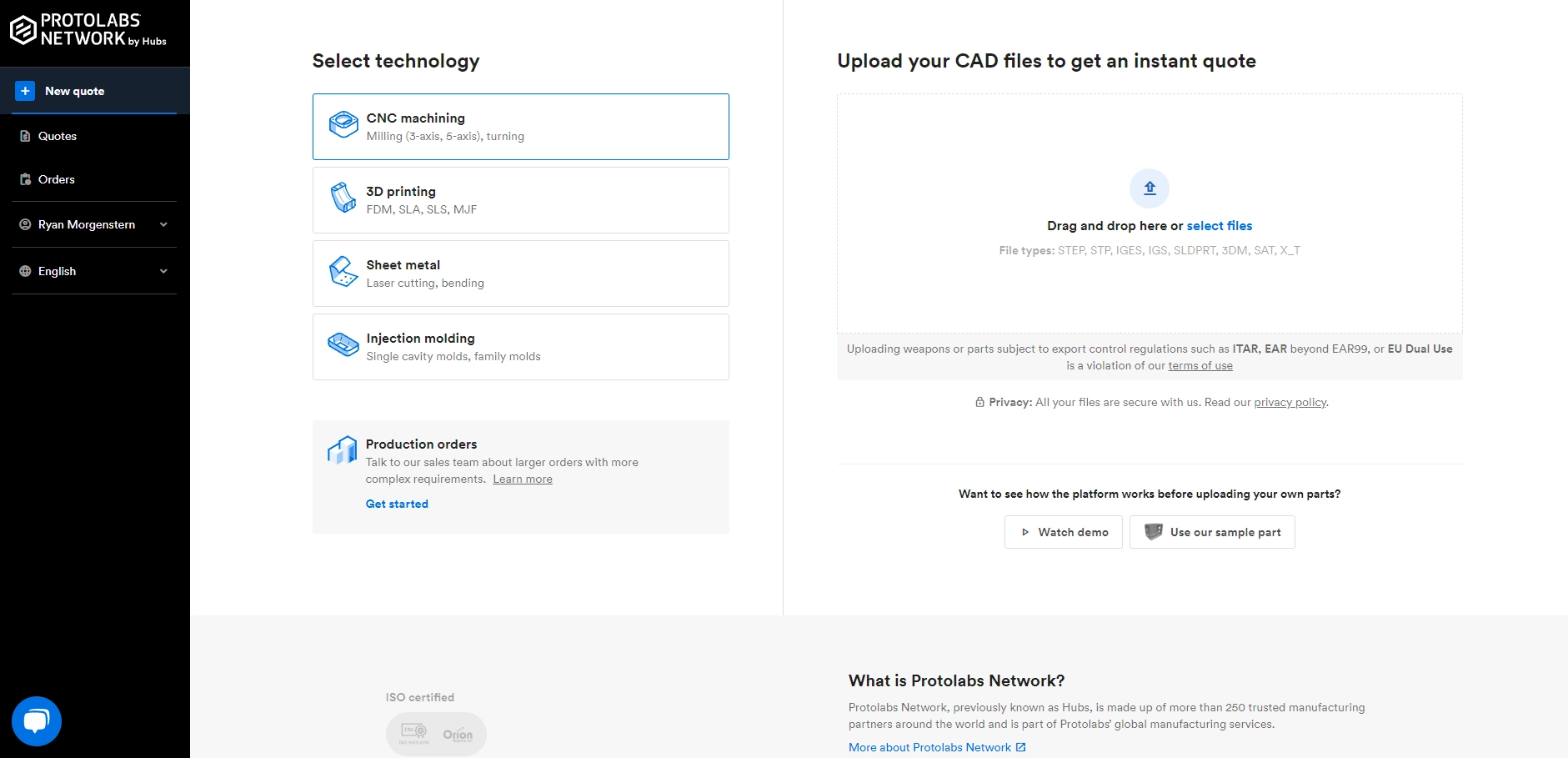Select the Sheet metal technology card
The image size is (1568, 758).
[x=520, y=274]
